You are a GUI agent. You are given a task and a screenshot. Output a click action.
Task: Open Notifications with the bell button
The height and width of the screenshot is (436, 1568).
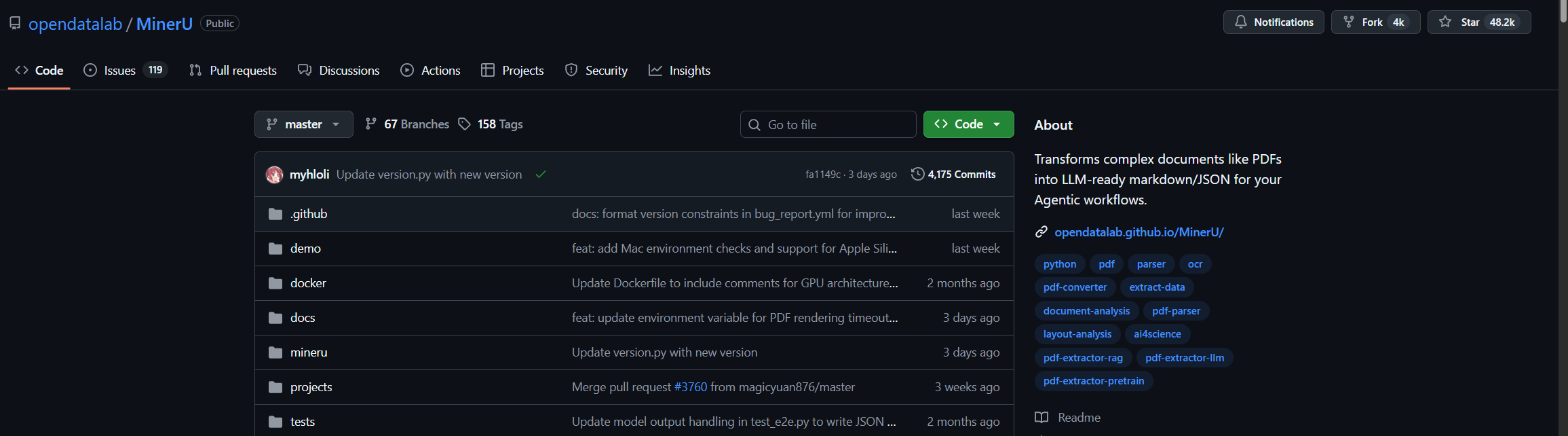1273,22
